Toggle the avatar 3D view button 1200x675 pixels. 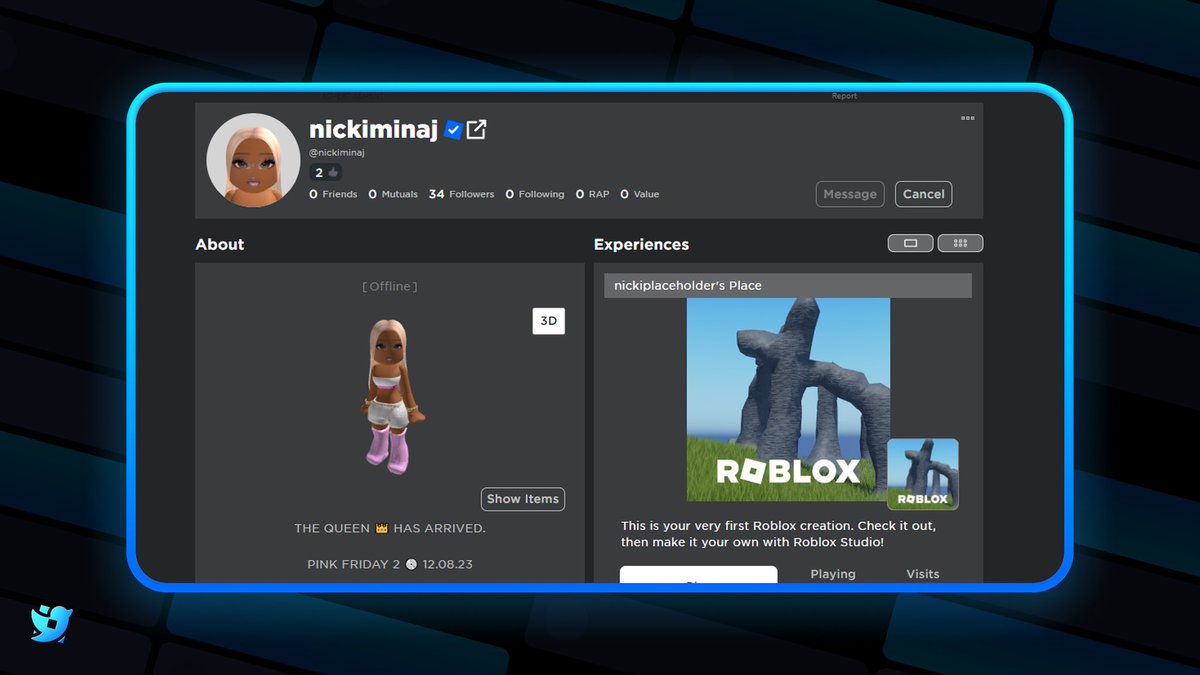[x=548, y=321]
